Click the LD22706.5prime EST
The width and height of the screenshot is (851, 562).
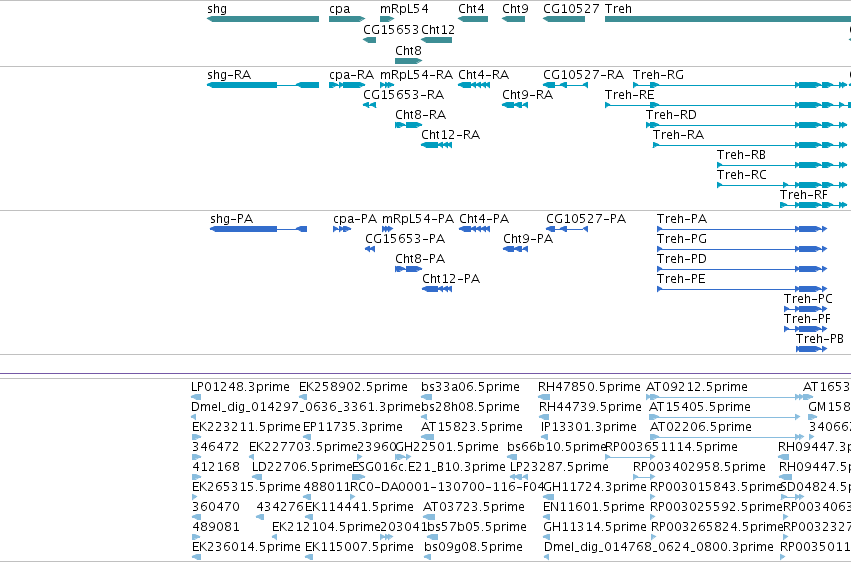(257, 477)
